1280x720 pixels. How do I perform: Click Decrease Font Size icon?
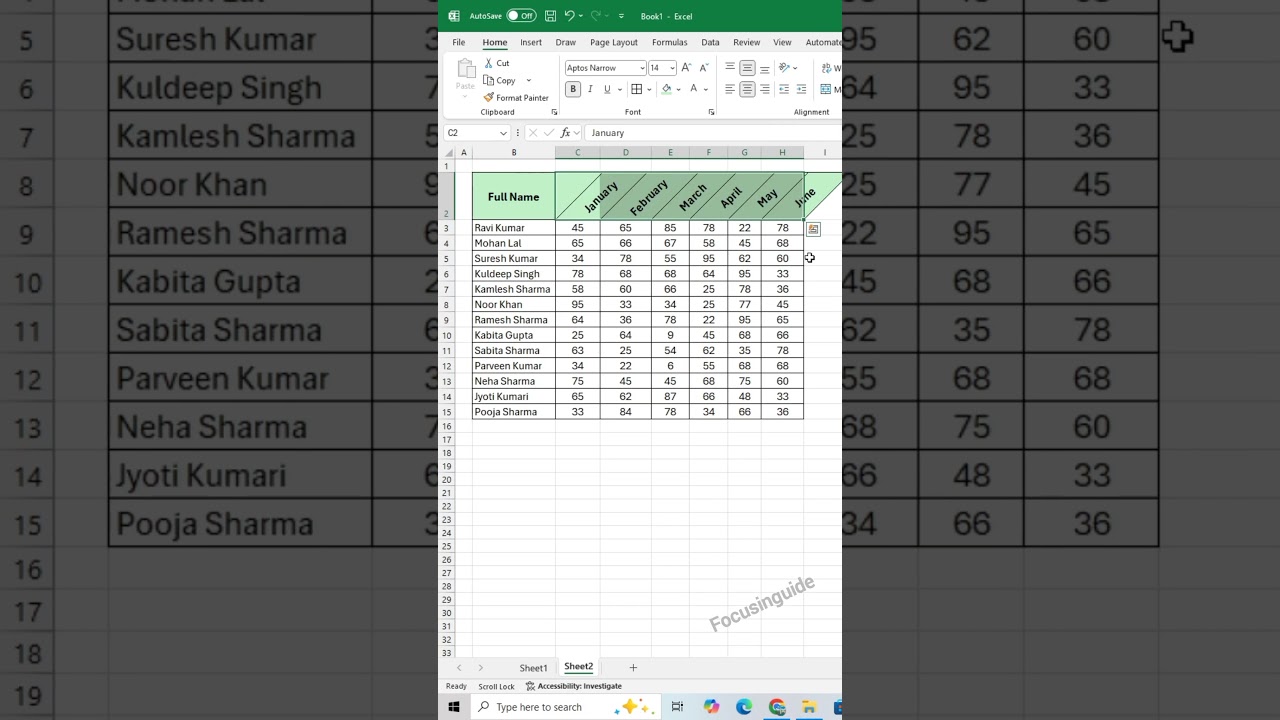point(703,68)
